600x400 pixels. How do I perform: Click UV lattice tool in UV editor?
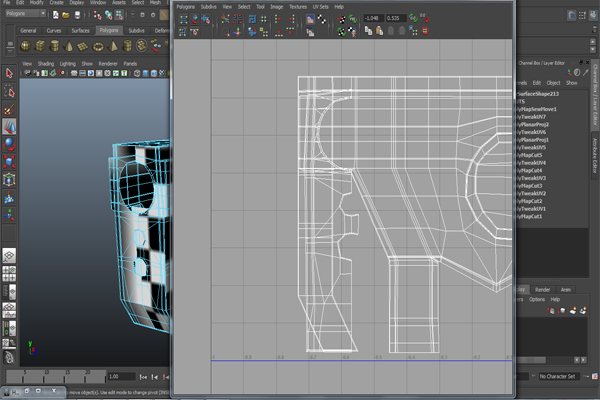pos(184,19)
